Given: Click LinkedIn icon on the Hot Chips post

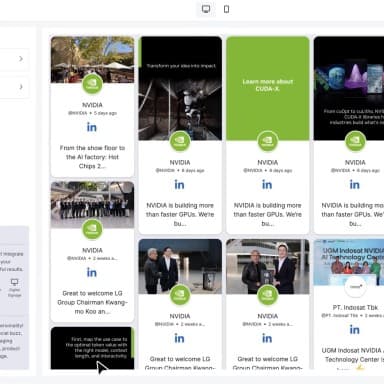Looking at the screenshot, I should coord(92,127).
